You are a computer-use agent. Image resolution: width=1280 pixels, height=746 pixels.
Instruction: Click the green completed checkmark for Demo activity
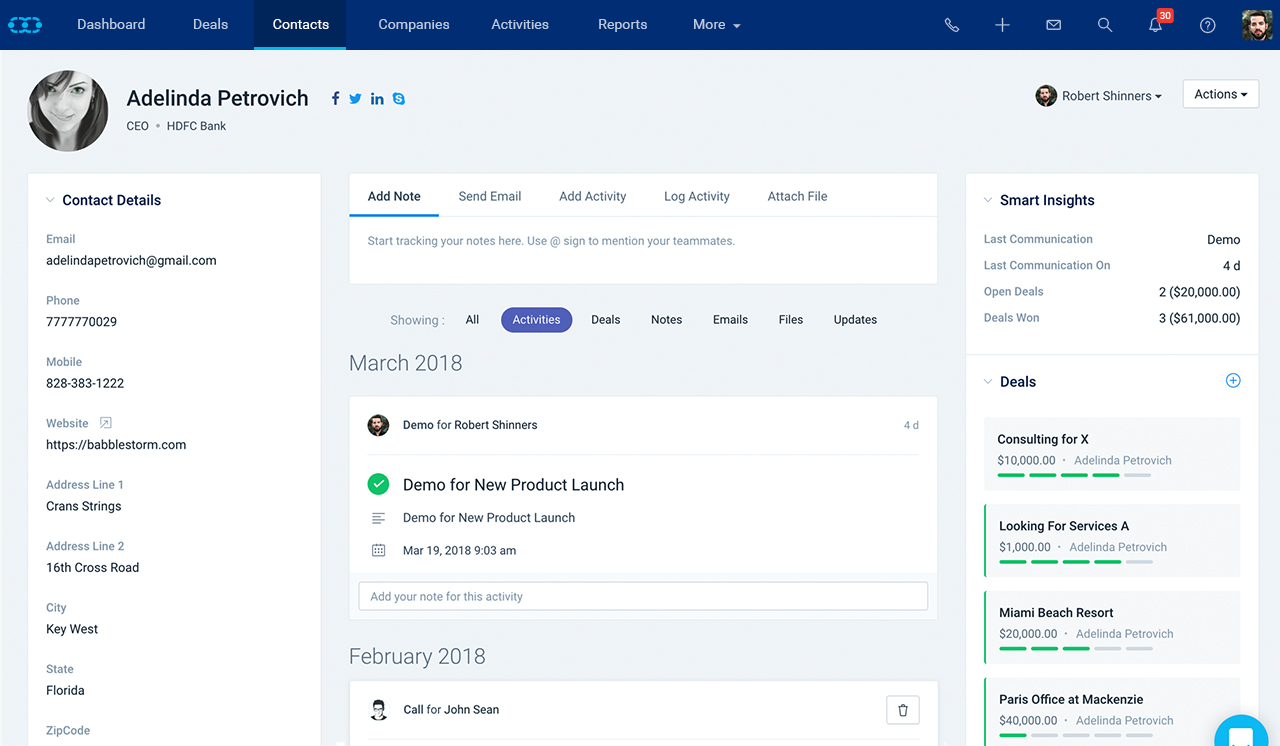pyautogui.click(x=378, y=484)
